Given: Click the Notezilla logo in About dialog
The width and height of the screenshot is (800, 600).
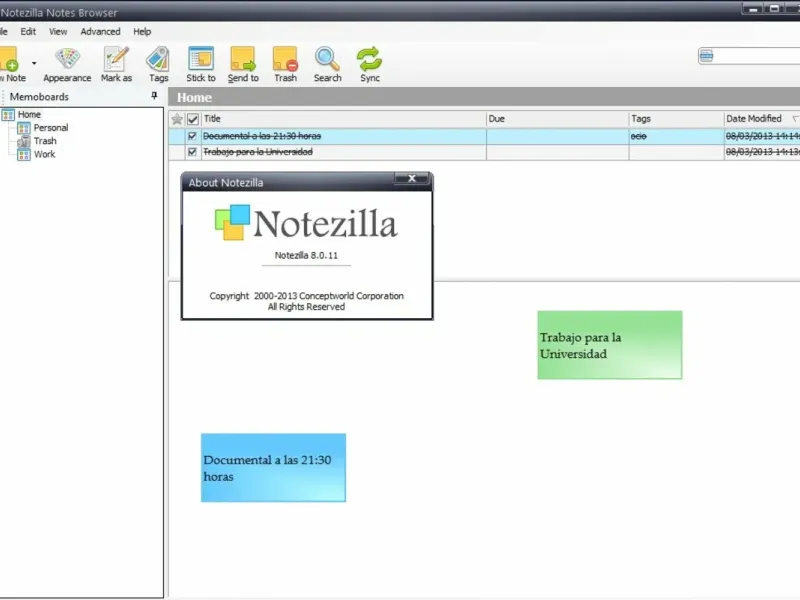Looking at the screenshot, I should (306, 223).
